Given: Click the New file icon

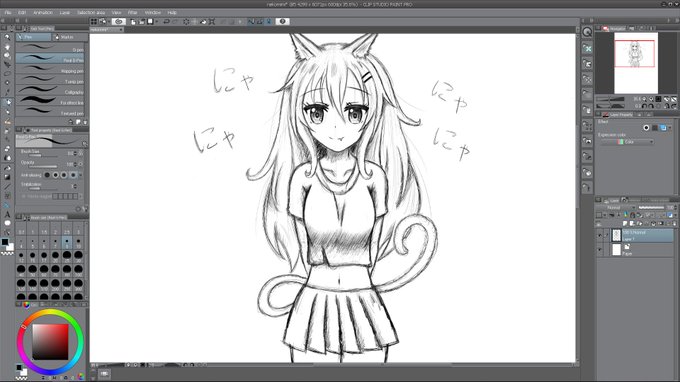Looking at the screenshot, I should click(x=133, y=21).
